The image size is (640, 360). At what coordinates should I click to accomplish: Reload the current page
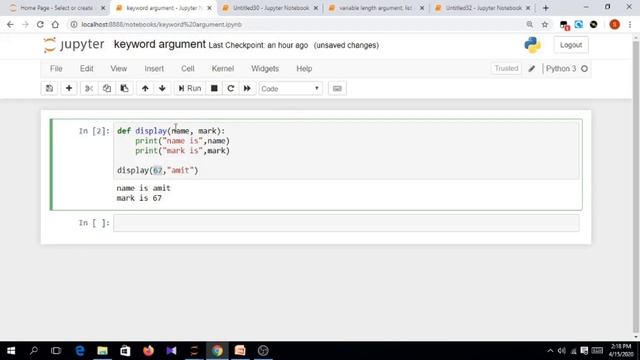pos(40,24)
